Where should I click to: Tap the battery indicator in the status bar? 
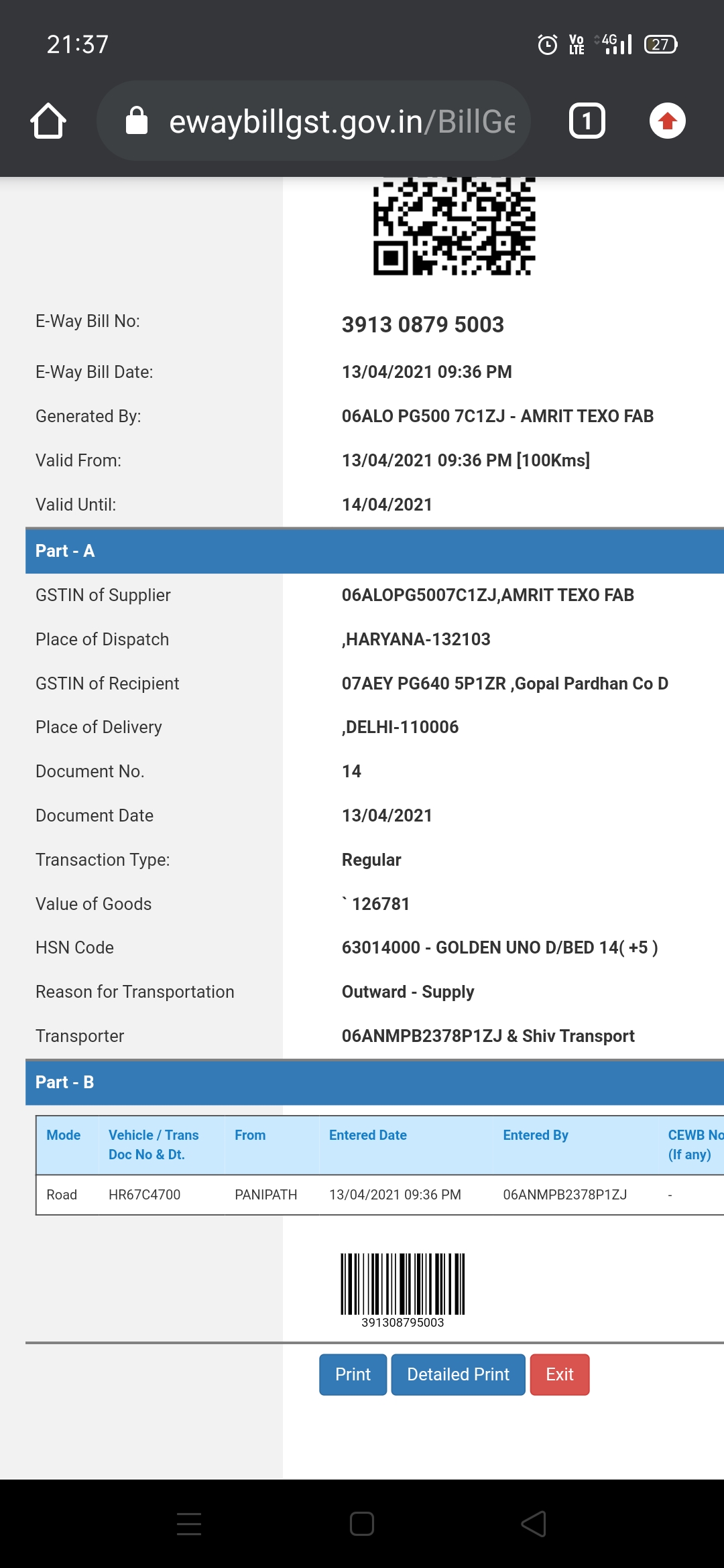661,44
